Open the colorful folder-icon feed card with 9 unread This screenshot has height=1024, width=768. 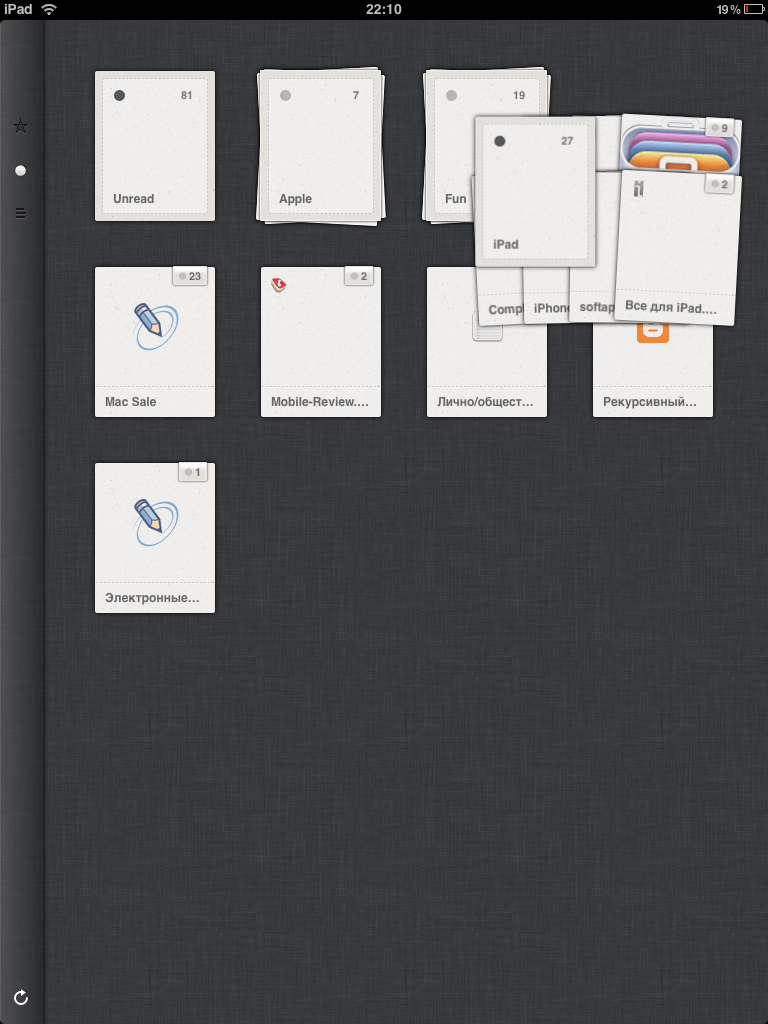(x=679, y=144)
